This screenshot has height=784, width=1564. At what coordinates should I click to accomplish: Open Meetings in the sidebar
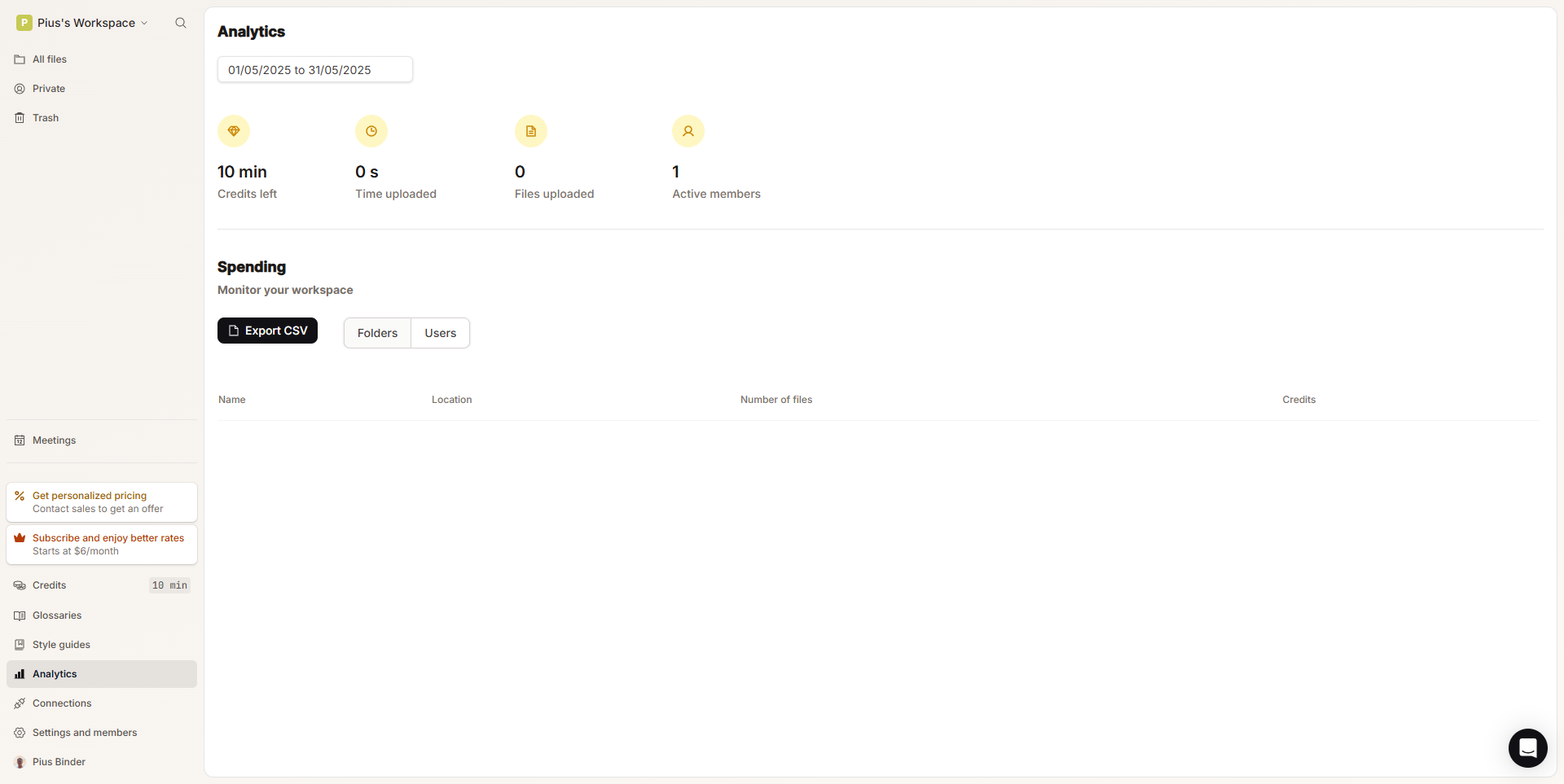(54, 440)
